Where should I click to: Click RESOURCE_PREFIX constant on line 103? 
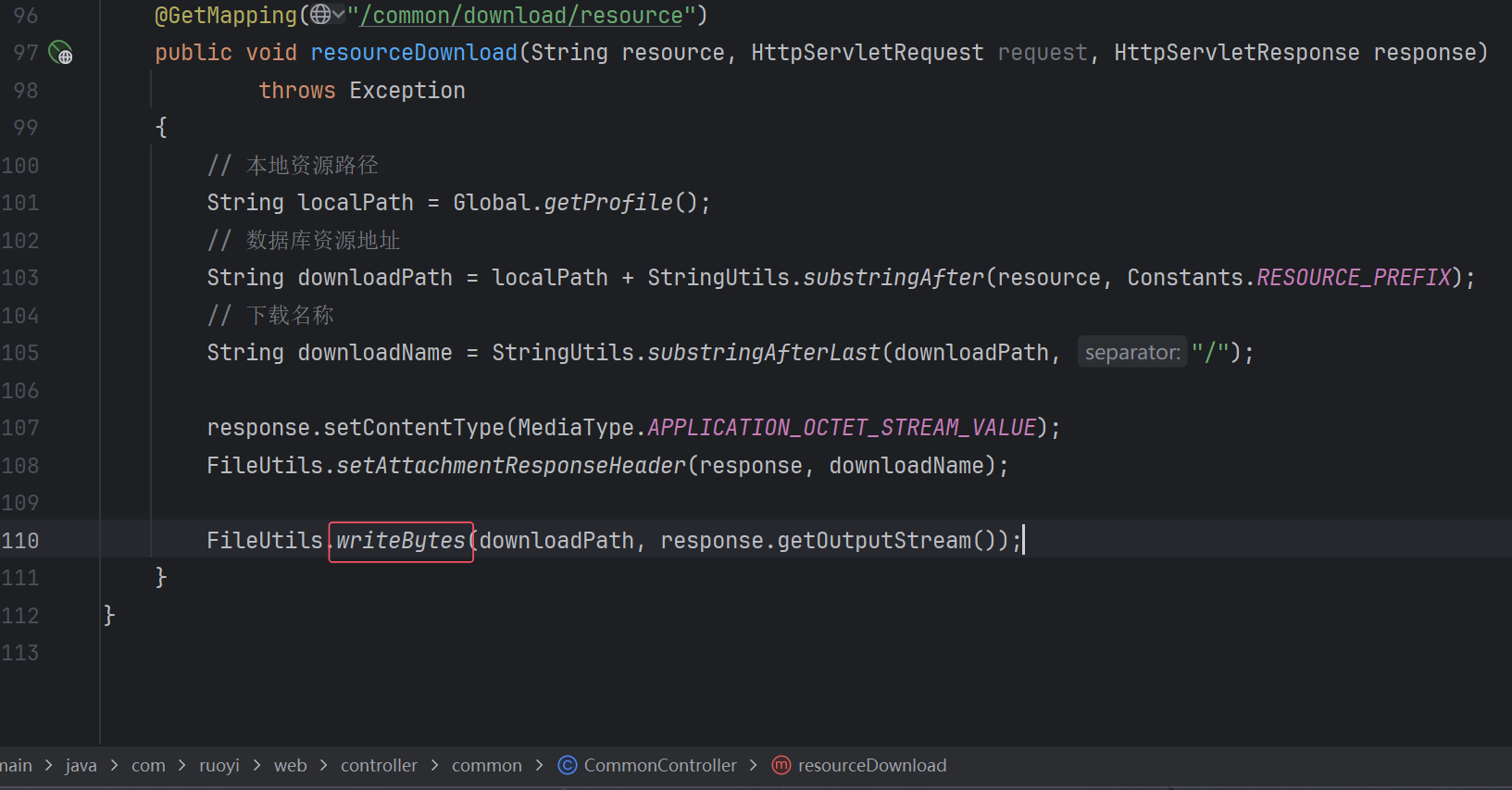click(x=1354, y=278)
